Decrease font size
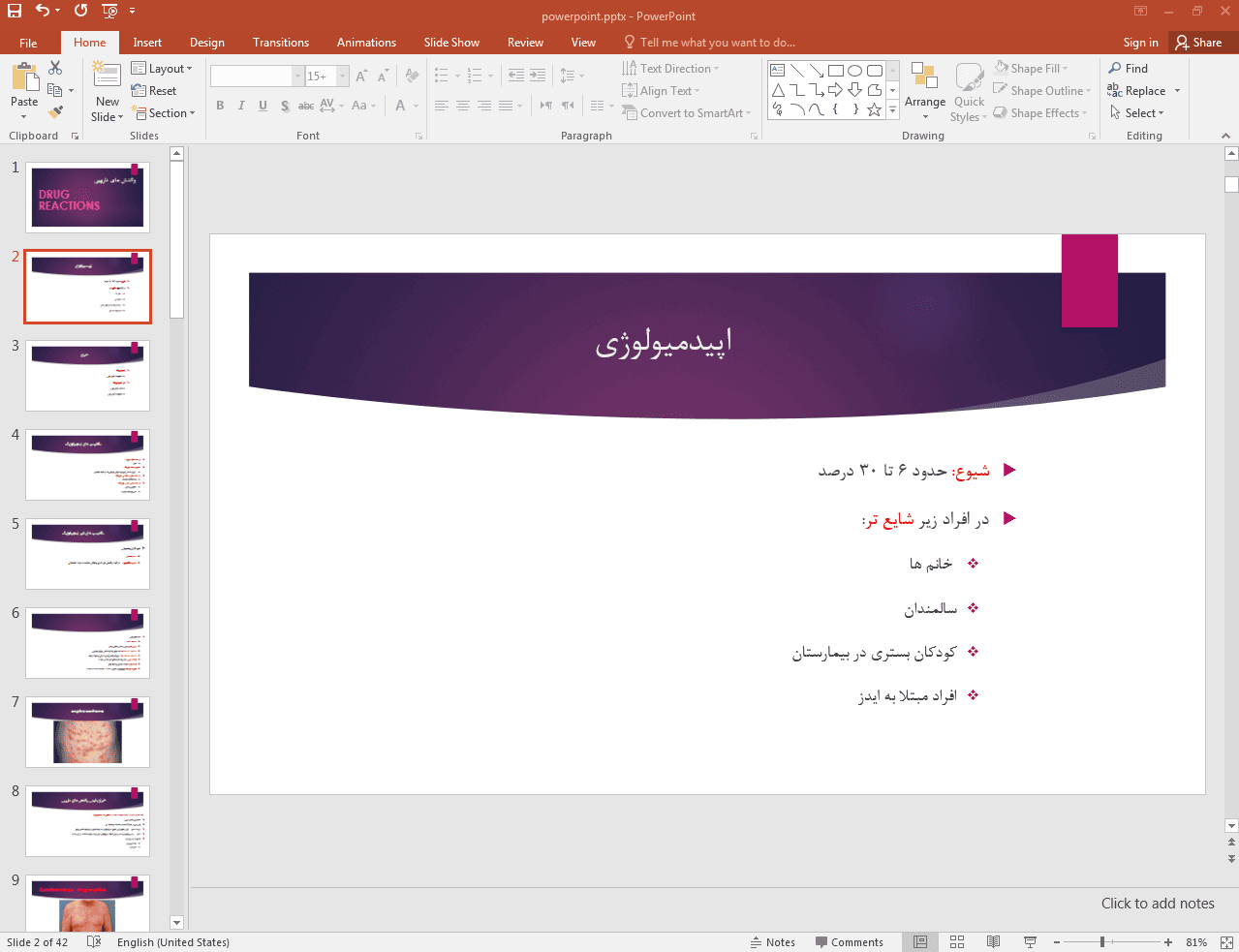 click(x=383, y=76)
